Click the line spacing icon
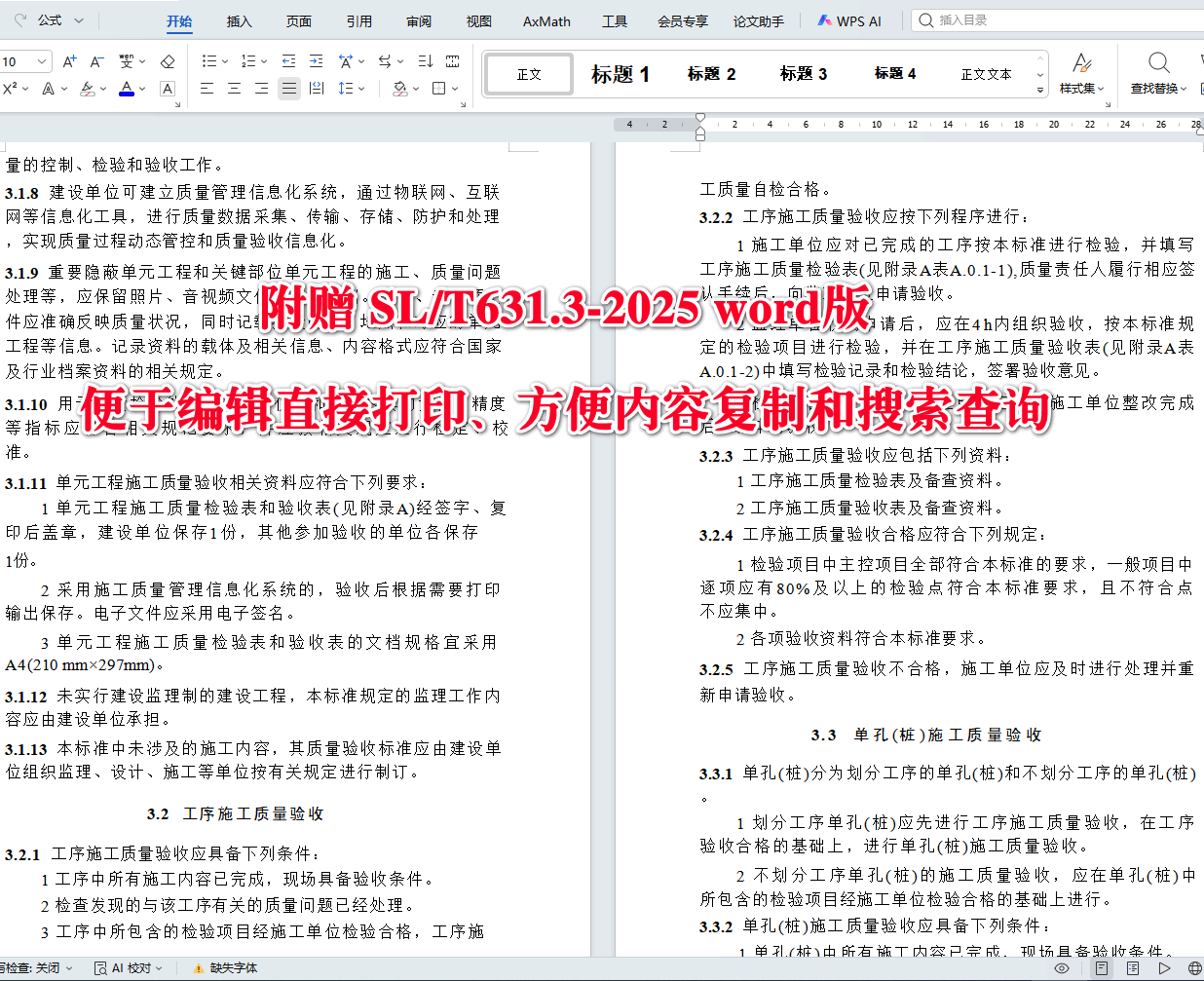The image size is (1204, 981). tap(346, 89)
